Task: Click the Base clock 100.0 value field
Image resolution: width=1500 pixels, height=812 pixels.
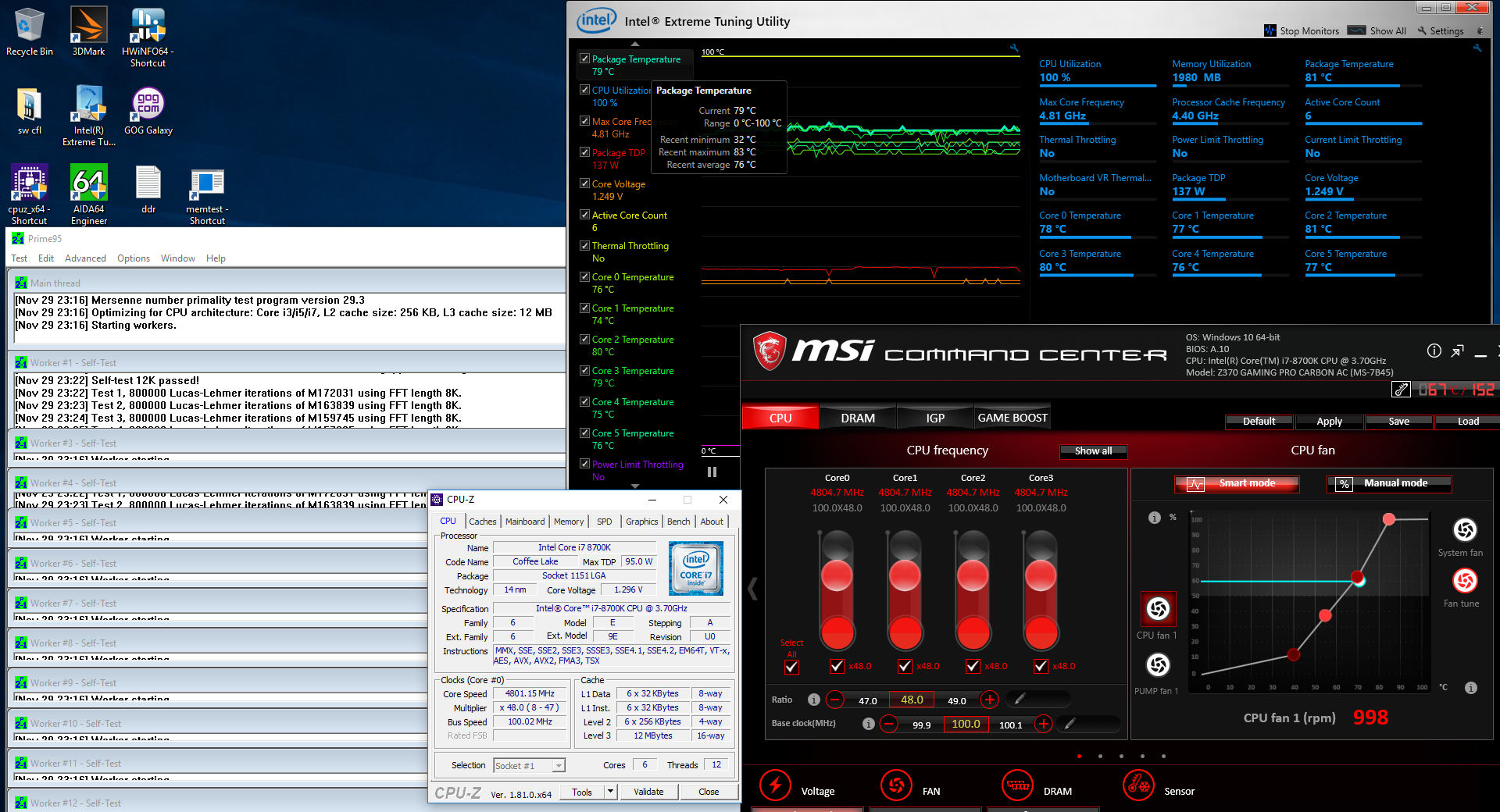Action: [966, 724]
